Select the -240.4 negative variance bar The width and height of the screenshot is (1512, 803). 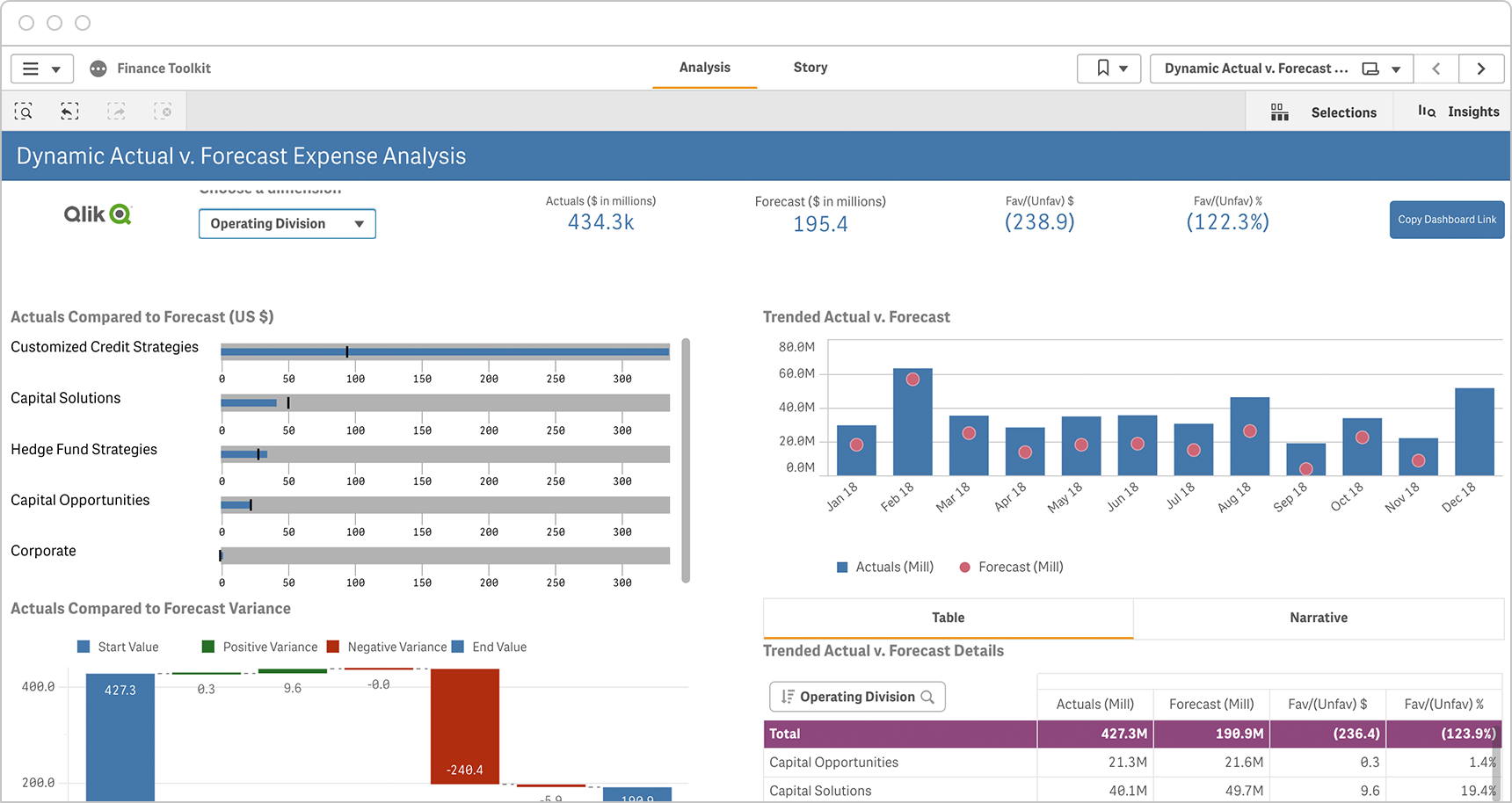pos(465,726)
